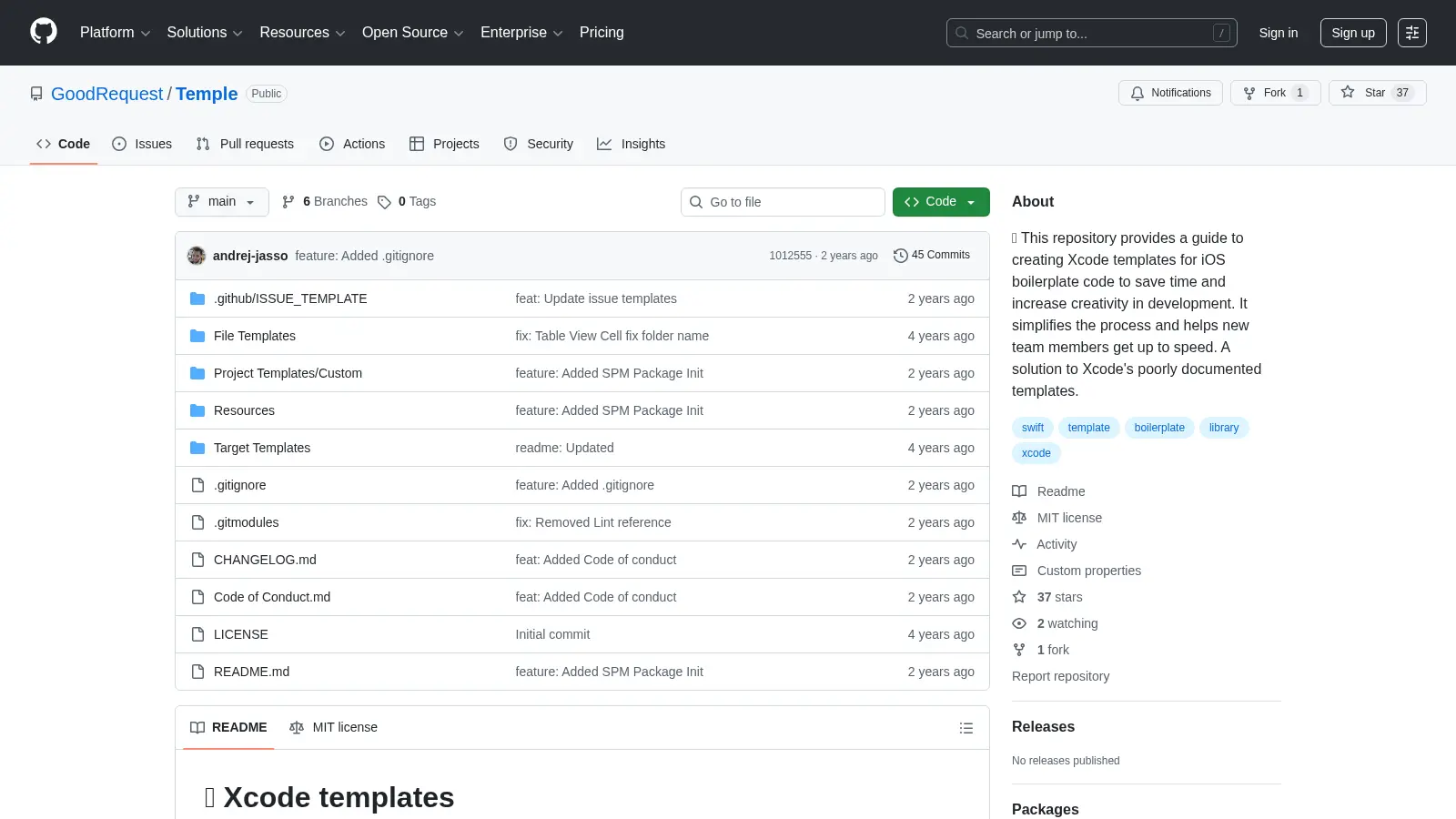The width and height of the screenshot is (1456, 819).
Task: Expand the Solutions menu
Action: (205, 33)
